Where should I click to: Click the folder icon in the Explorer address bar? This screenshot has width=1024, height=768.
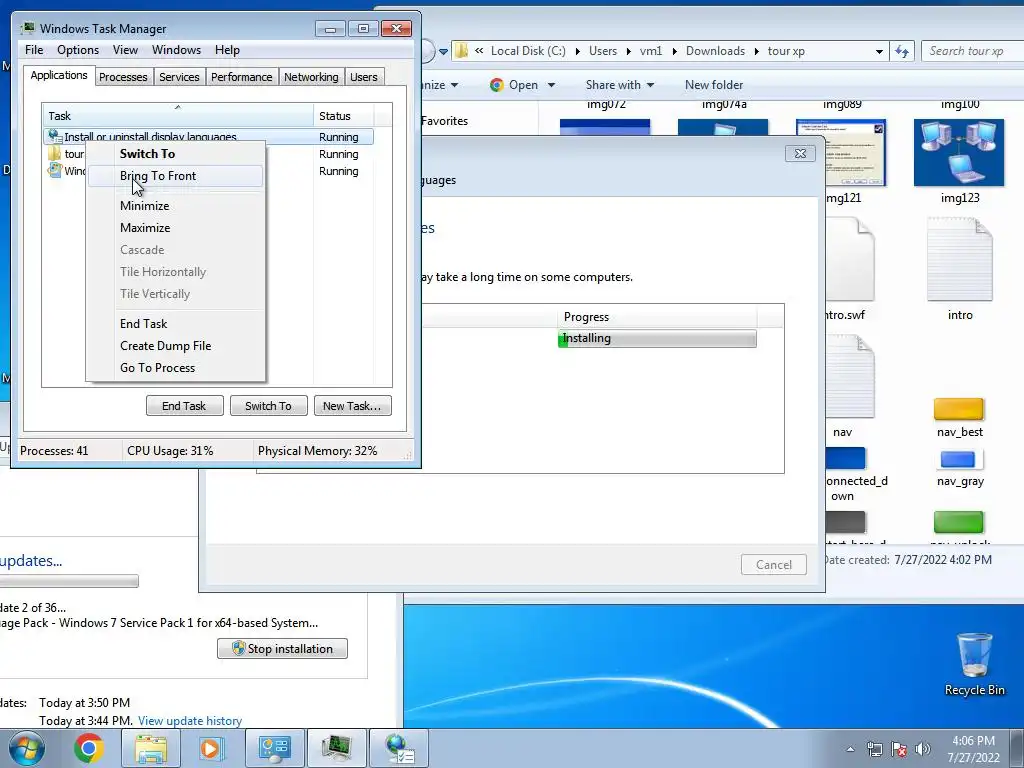click(x=461, y=51)
